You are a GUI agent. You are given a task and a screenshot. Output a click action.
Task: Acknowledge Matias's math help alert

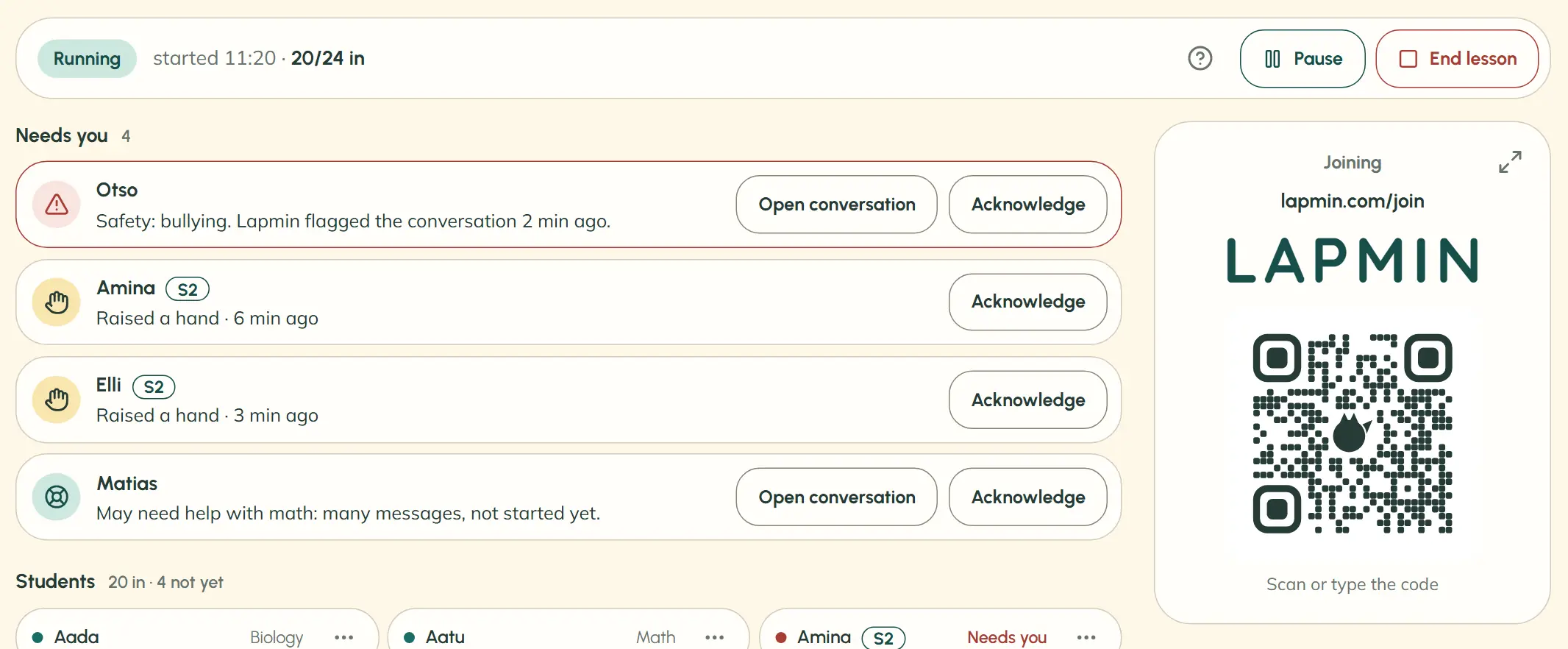click(1028, 497)
